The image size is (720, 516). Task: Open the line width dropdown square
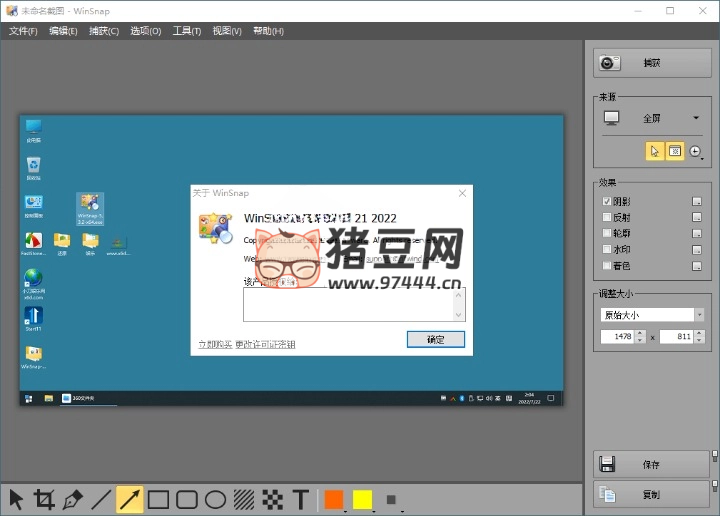pos(391,499)
